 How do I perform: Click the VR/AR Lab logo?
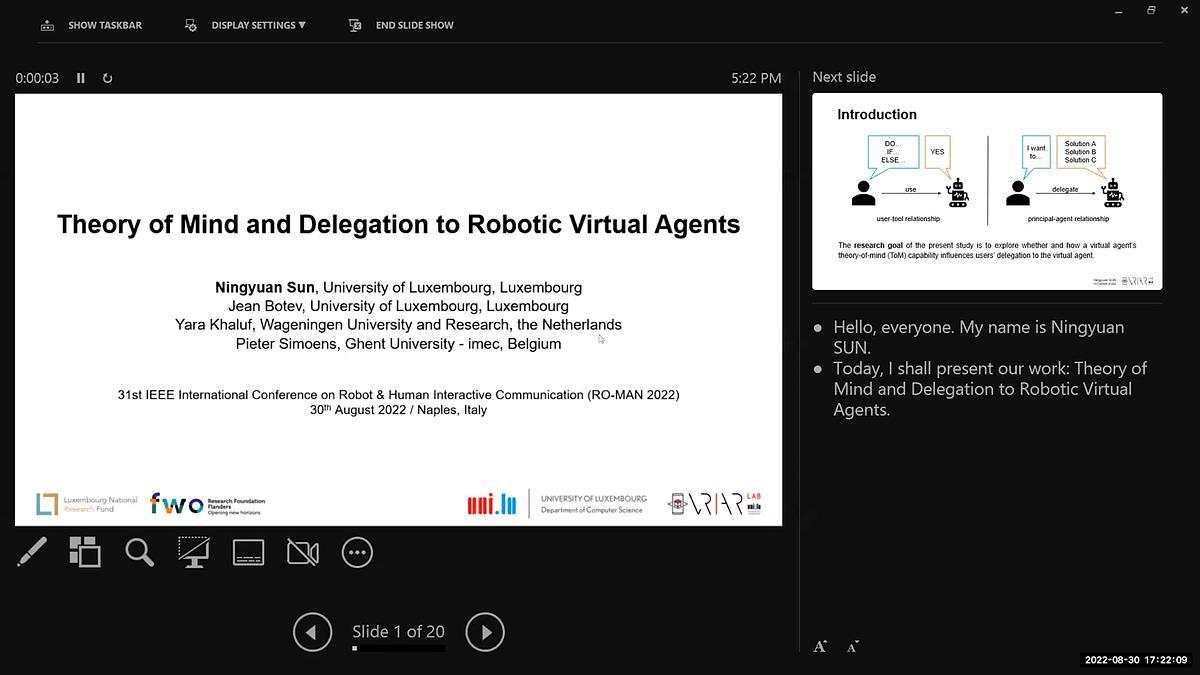715,504
